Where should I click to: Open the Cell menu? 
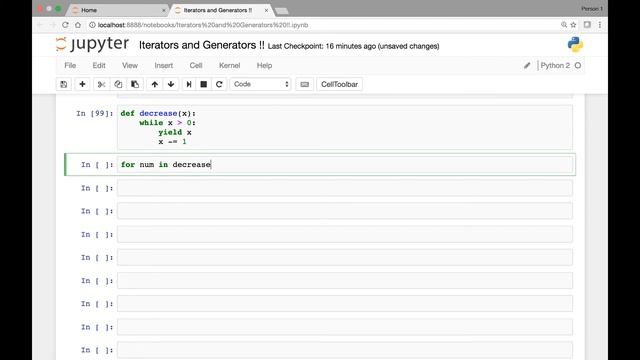(x=196, y=65)
